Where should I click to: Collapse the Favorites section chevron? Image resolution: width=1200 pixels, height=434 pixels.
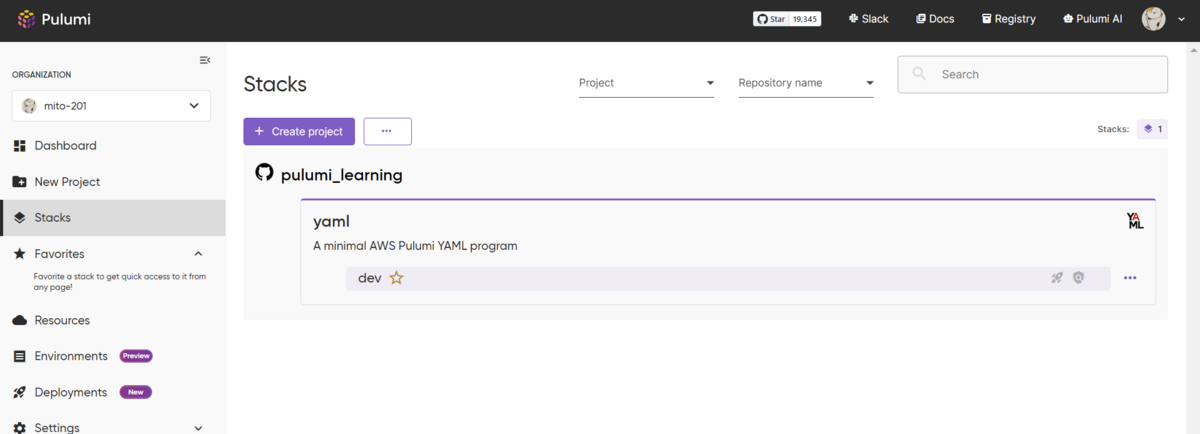[x=198, y=254]
